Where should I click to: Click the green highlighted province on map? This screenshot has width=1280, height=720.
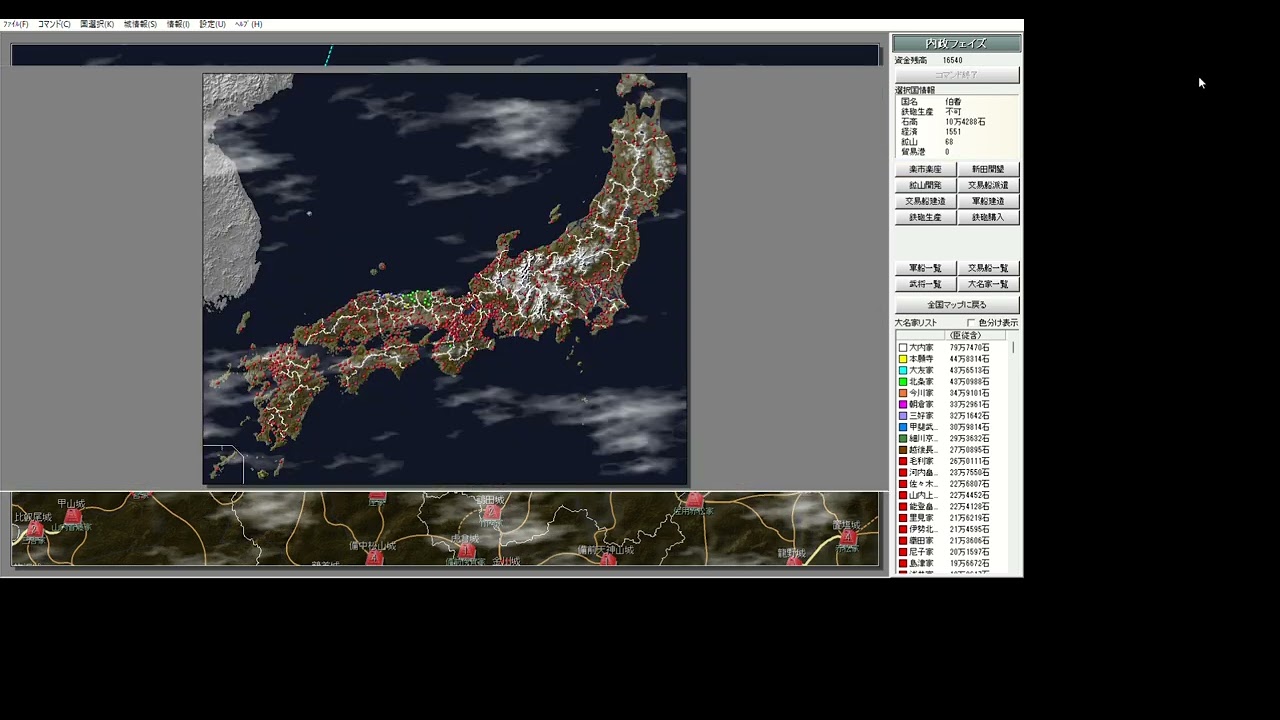click(x=419, y=298)
